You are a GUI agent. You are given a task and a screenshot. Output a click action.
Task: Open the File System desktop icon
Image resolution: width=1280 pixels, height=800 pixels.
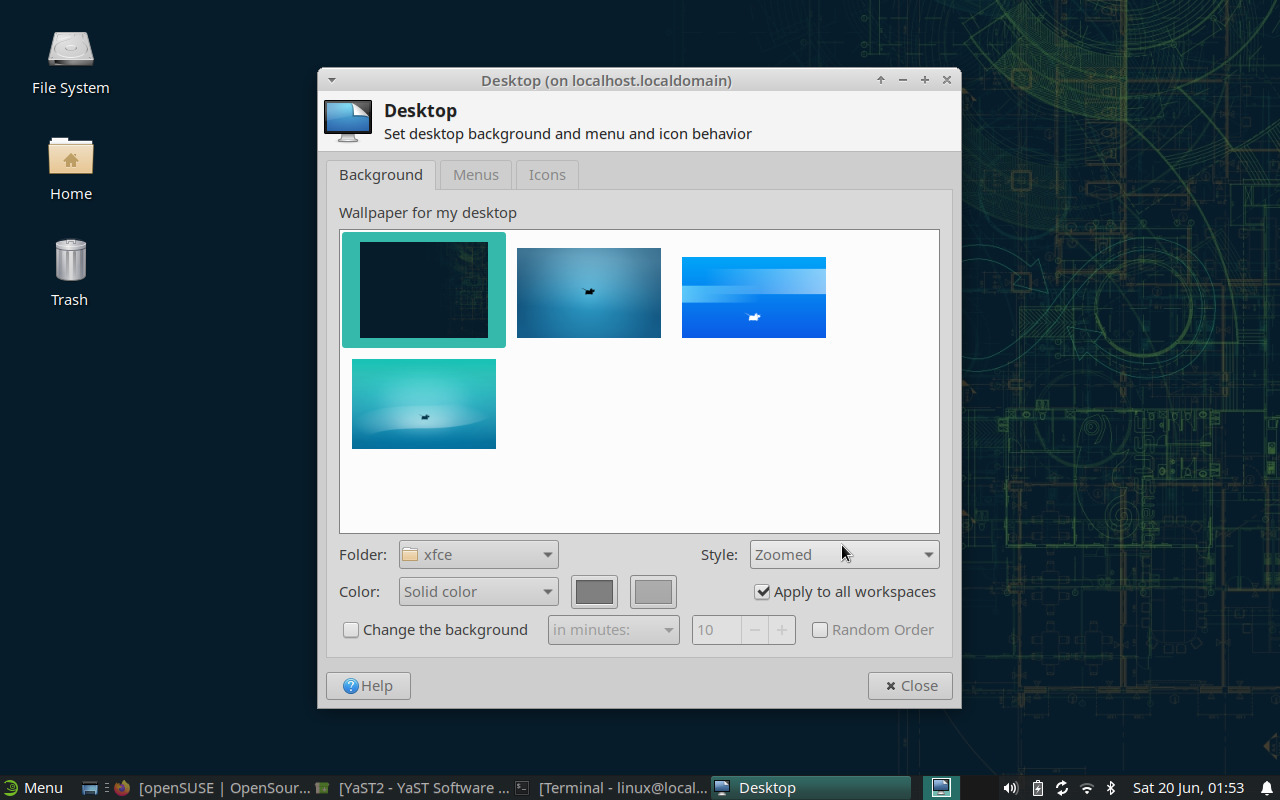(70, 48)
